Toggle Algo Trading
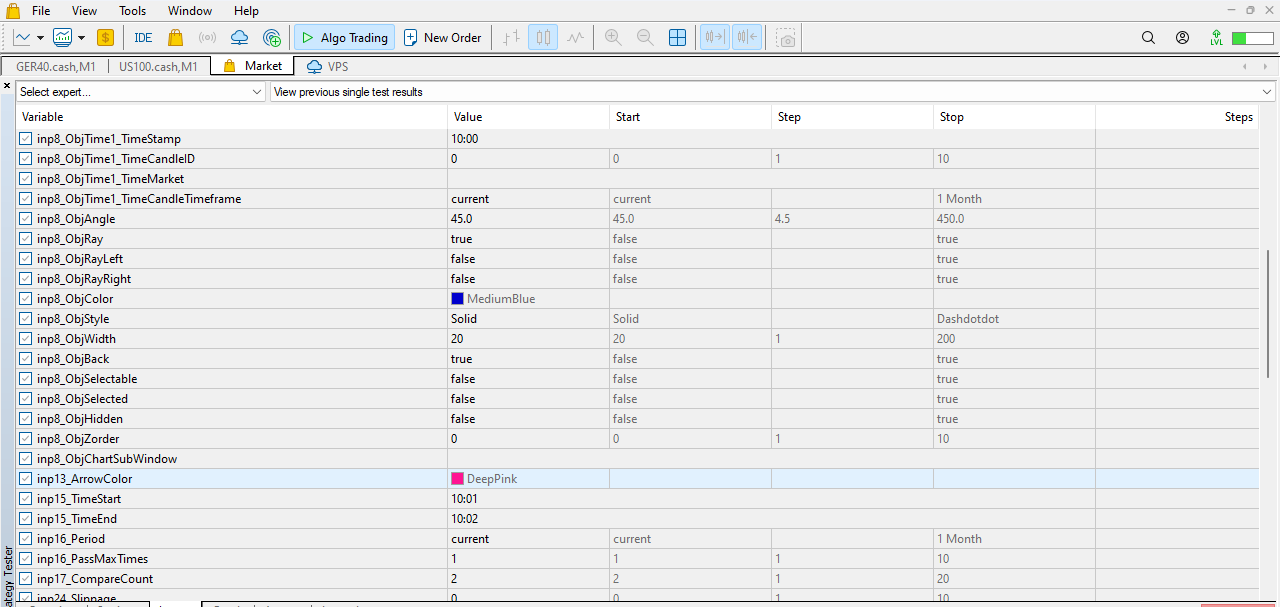This screenshot has height=607, width=1280. point(343,37)
